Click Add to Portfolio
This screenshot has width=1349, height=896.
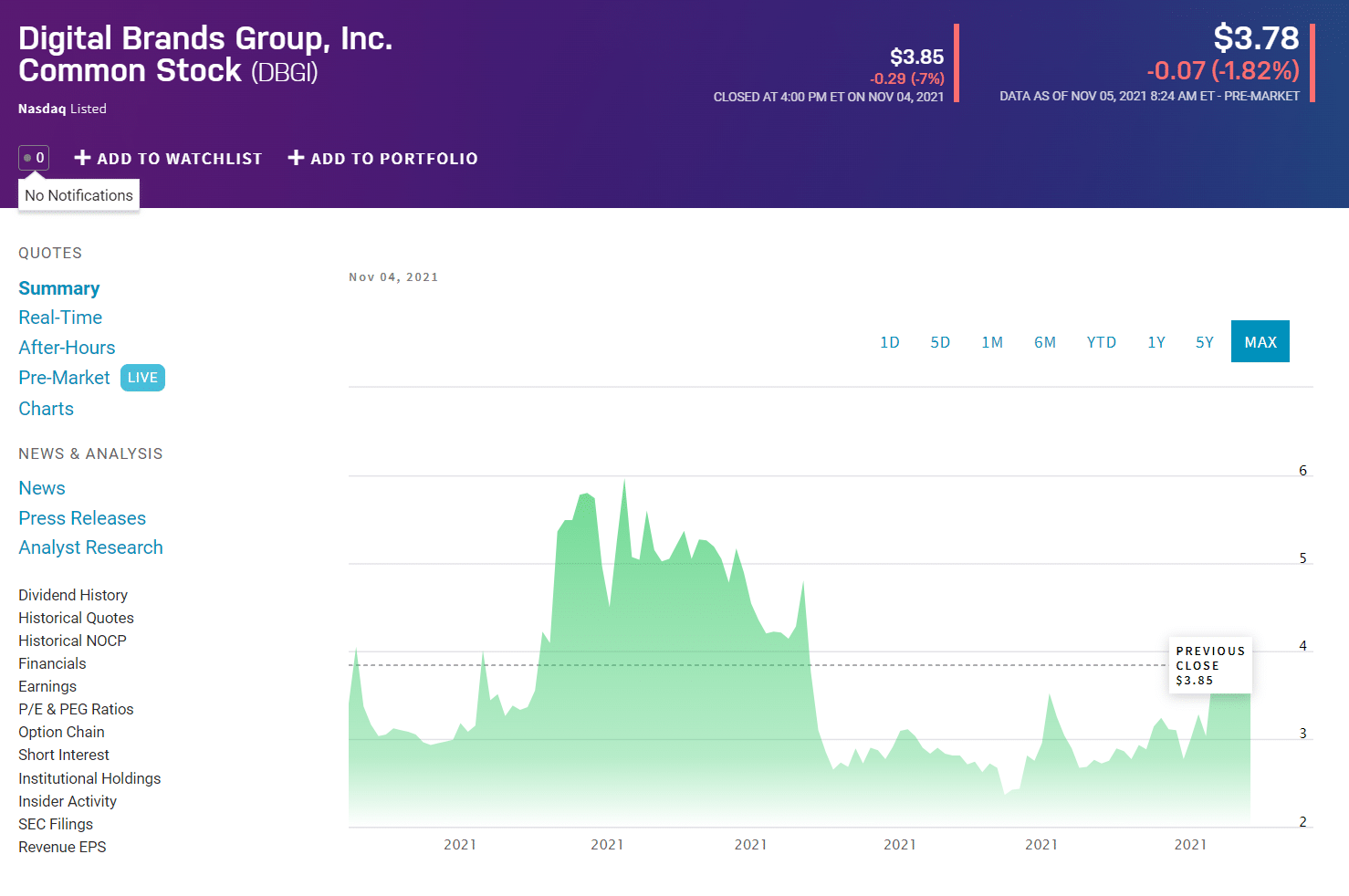383,158
